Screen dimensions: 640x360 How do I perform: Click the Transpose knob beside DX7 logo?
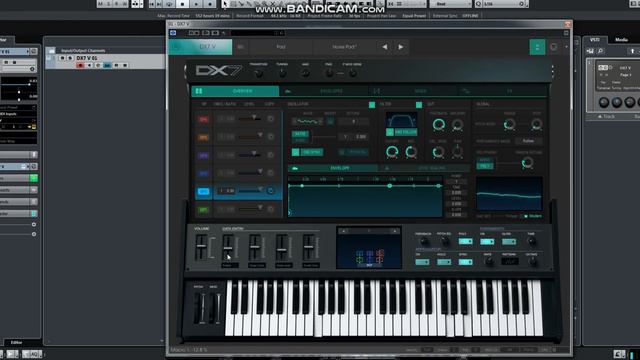pos(258,73)
